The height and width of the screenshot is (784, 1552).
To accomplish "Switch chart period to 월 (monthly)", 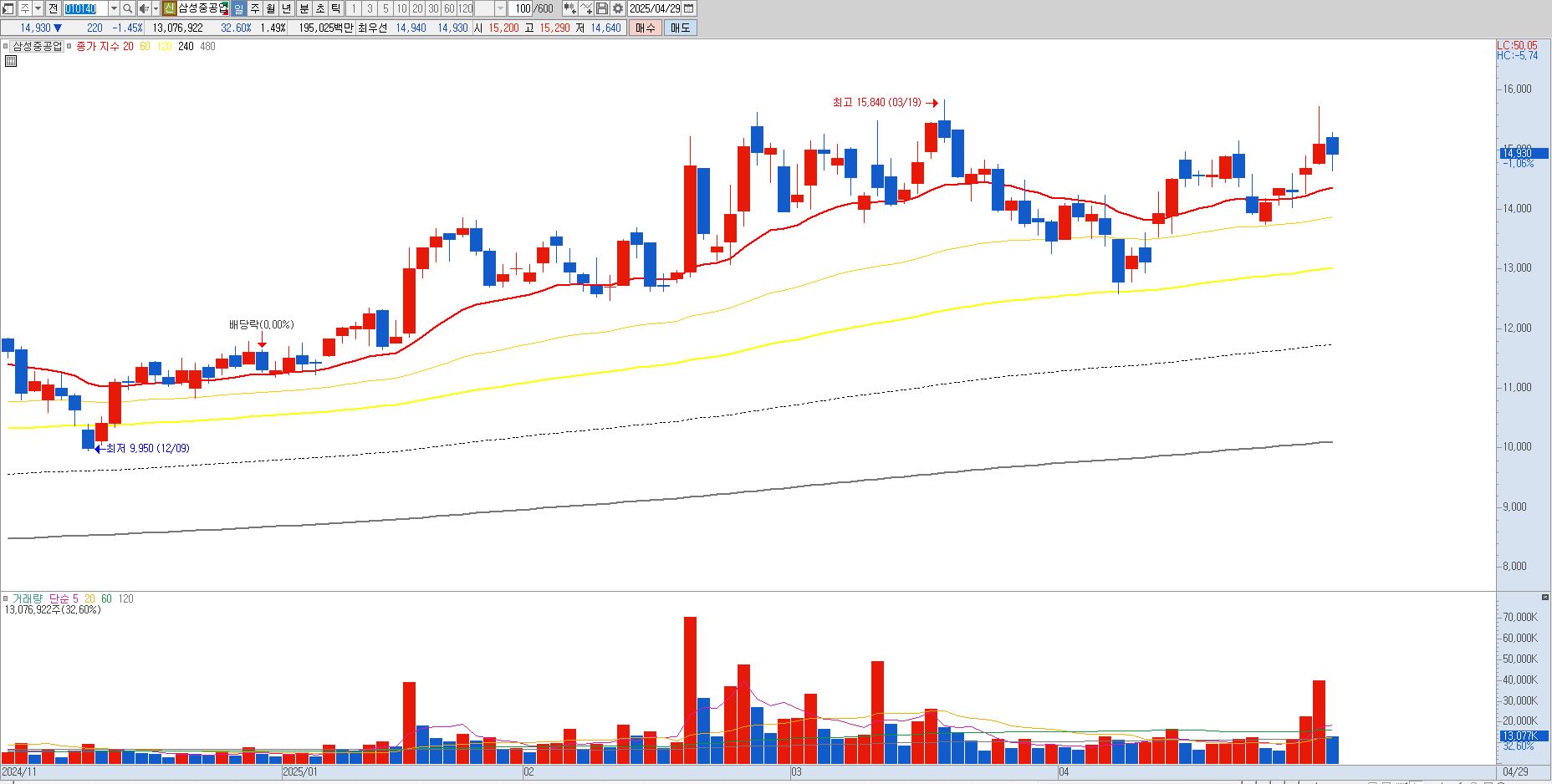I will (x=271, y=8).
